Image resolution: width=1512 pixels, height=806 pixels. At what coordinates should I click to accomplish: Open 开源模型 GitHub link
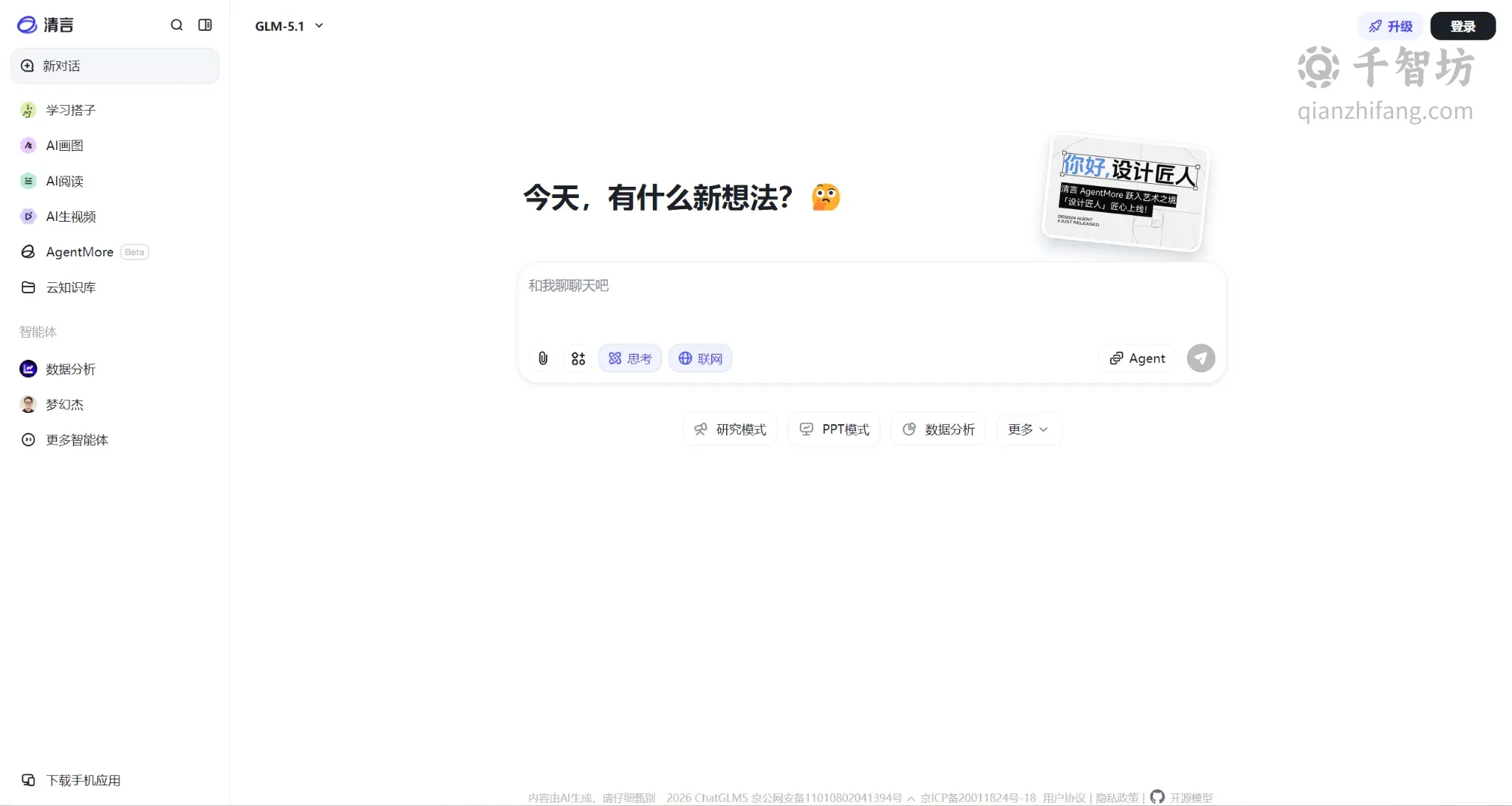point(1191,798)
